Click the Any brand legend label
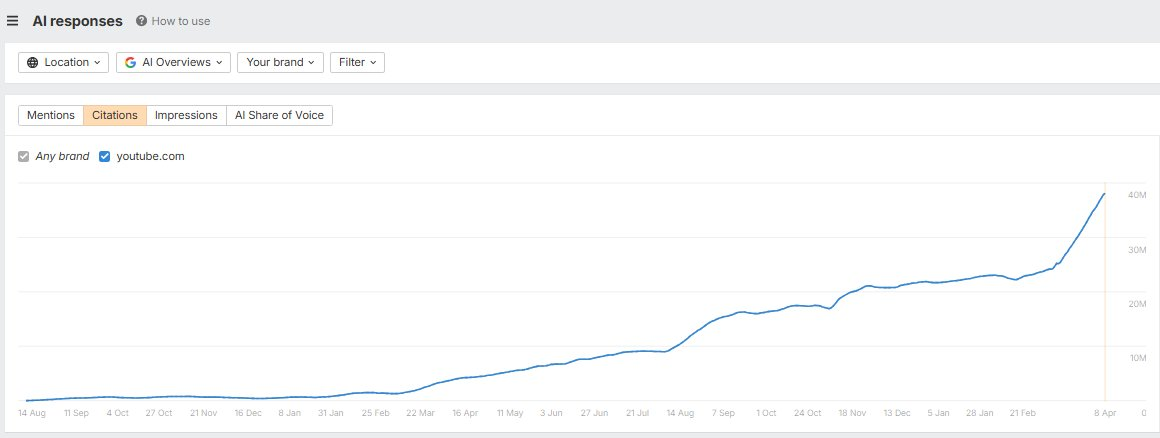The image size is (1160, 438). tap(62, 157)
